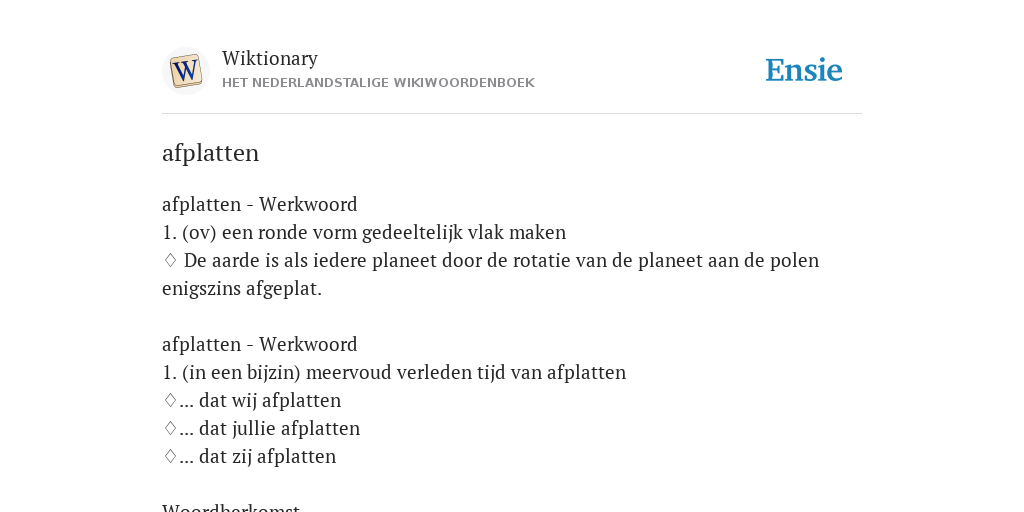Click the Wiktionary W logo icon
The image size is (1024, 512).
tap(185, 71)
